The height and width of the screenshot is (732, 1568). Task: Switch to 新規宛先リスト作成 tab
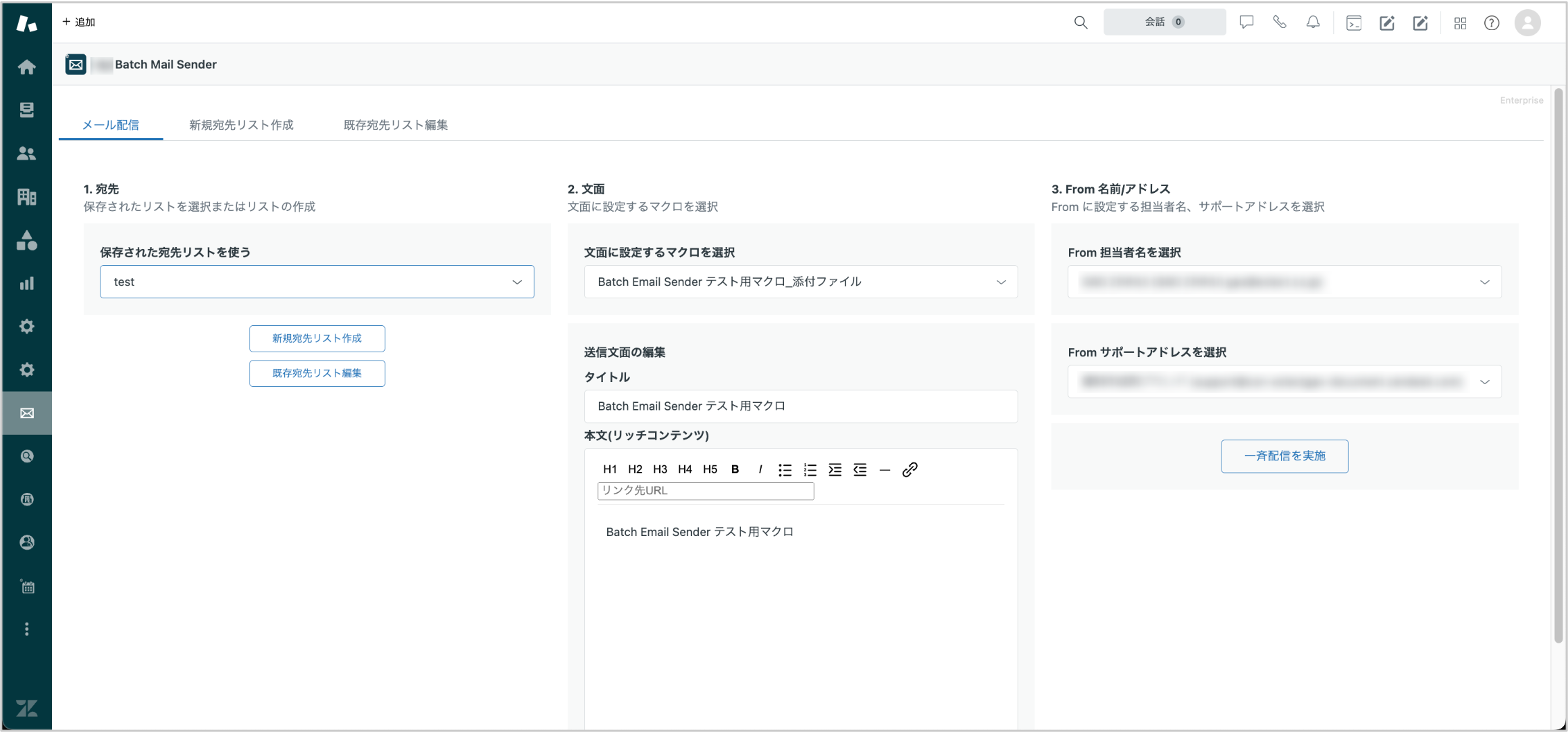241,125
